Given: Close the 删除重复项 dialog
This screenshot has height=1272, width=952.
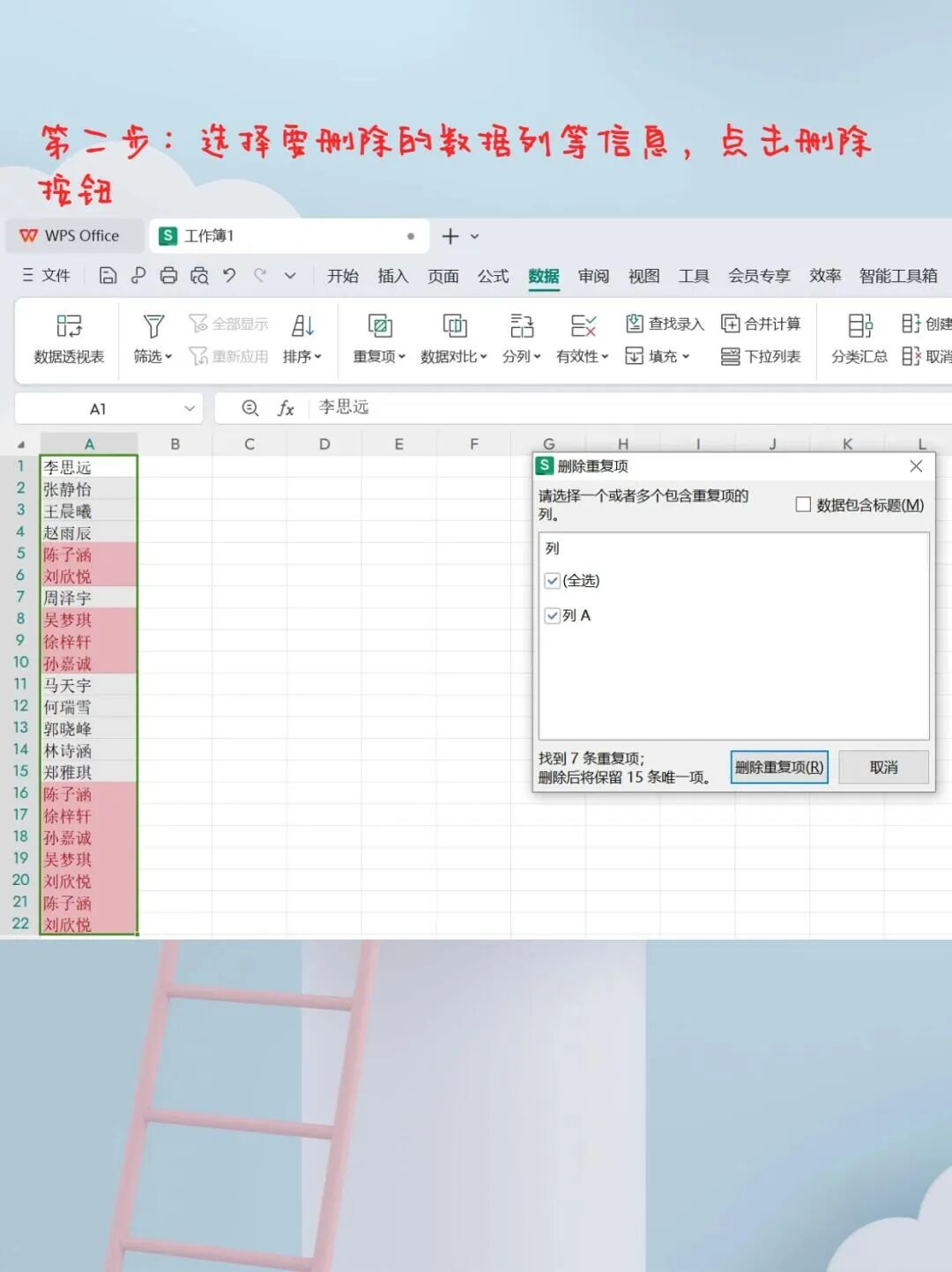Looking at the screenshot, I should point(916,466).
